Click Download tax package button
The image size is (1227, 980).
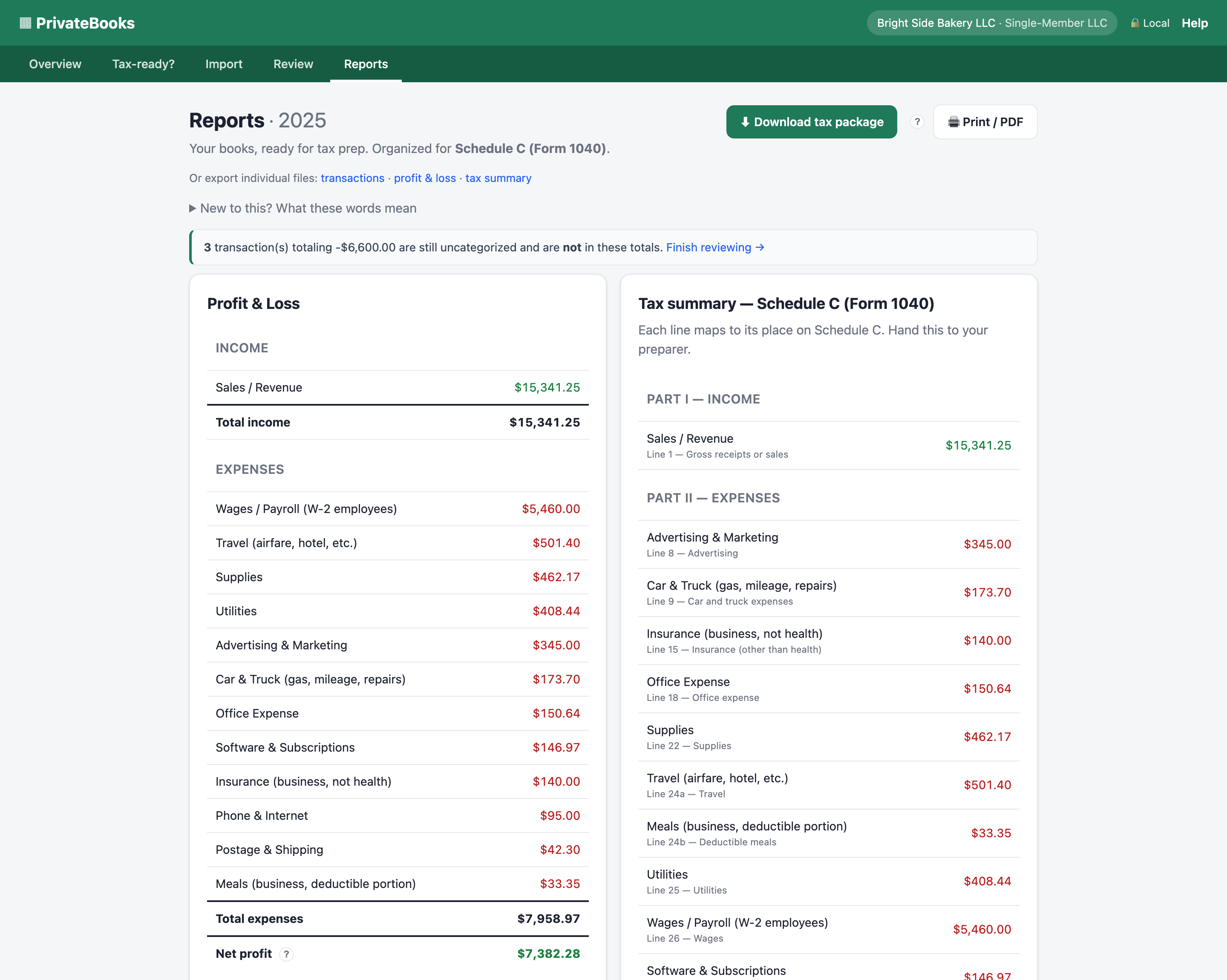click(x=812, y=122)
